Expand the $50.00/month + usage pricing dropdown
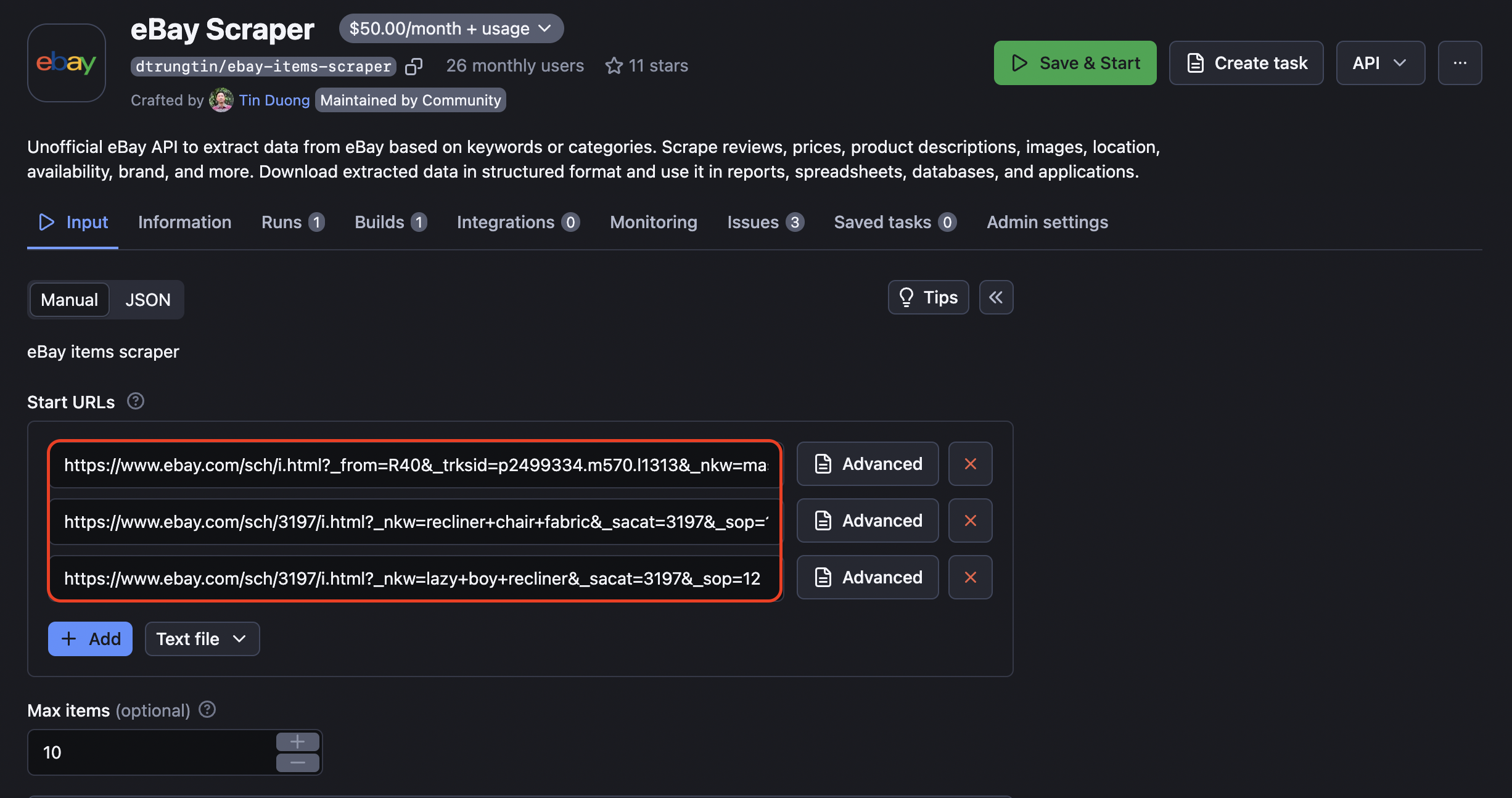The image size is (1512, 798). (451, 28)
